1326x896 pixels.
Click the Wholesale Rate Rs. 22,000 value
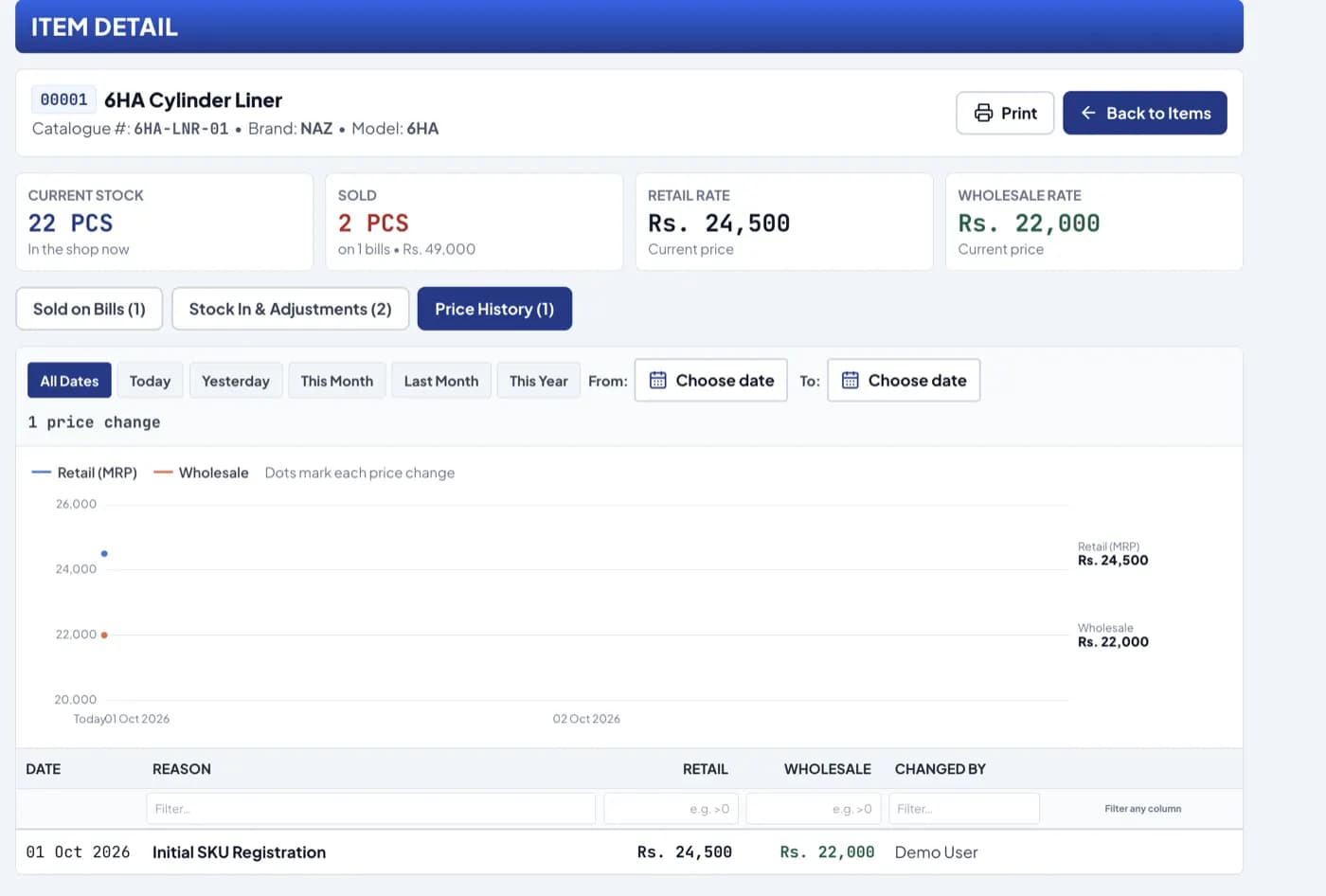tap(1029, 224)
